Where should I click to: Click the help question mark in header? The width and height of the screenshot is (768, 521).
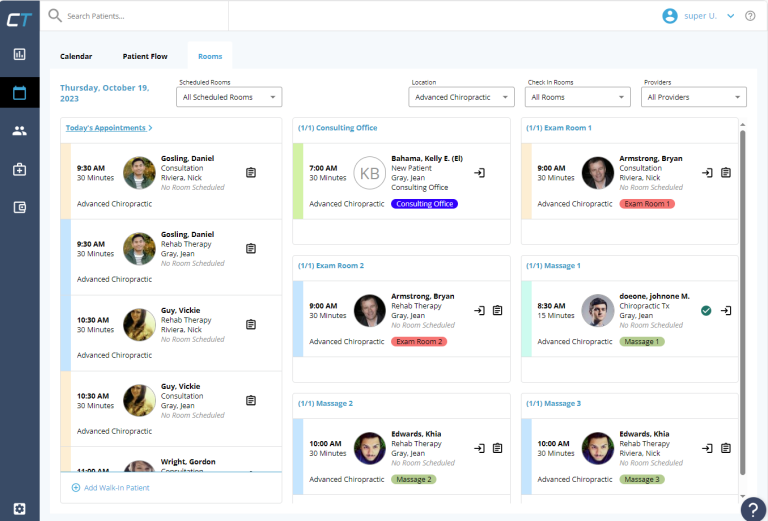750,16
